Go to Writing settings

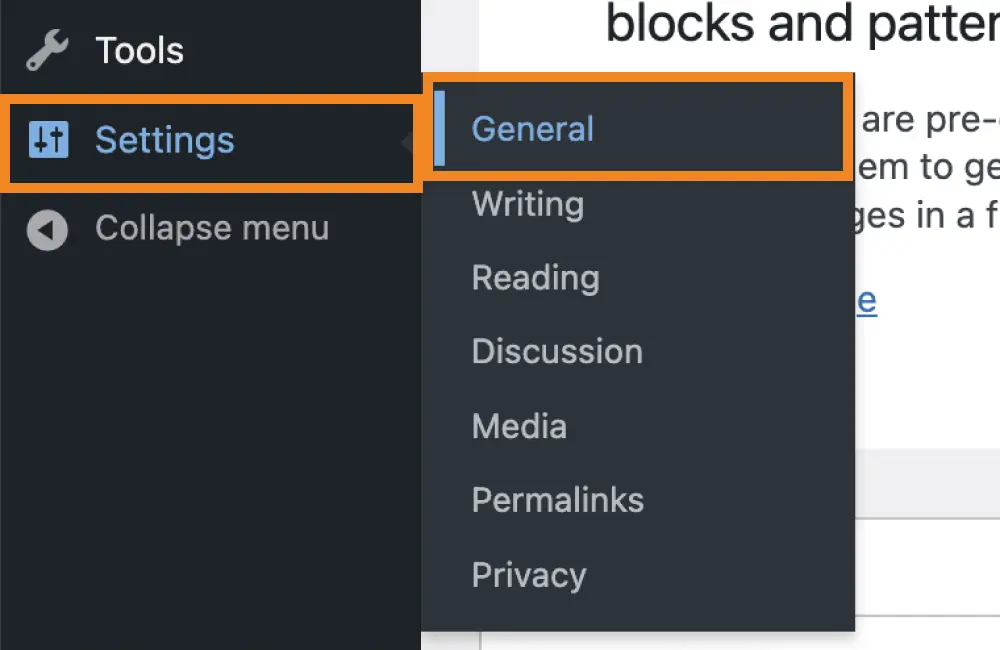tap(527, 204)
